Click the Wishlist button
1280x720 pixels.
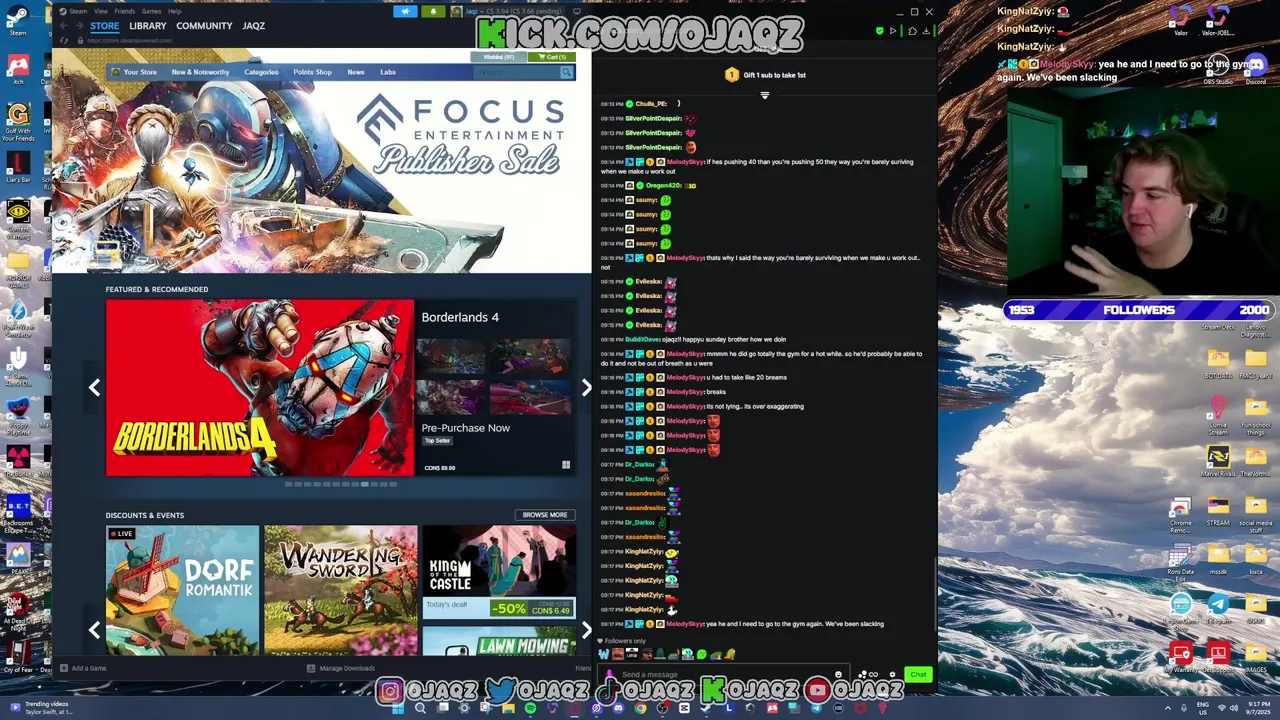point(498,57)
